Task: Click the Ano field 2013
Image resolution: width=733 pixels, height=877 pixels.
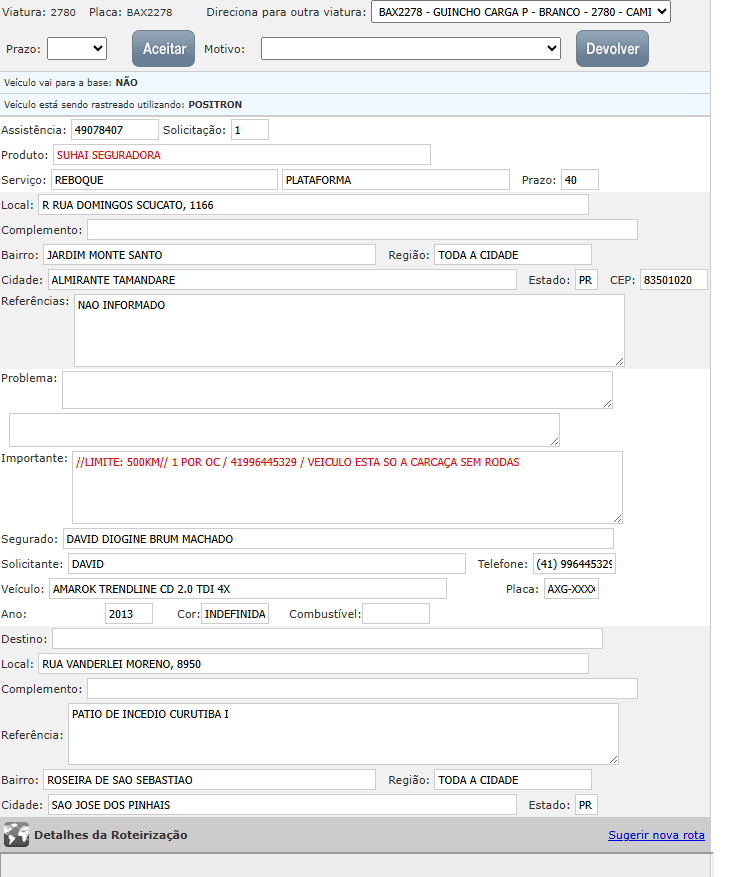Action: [129, 614]
